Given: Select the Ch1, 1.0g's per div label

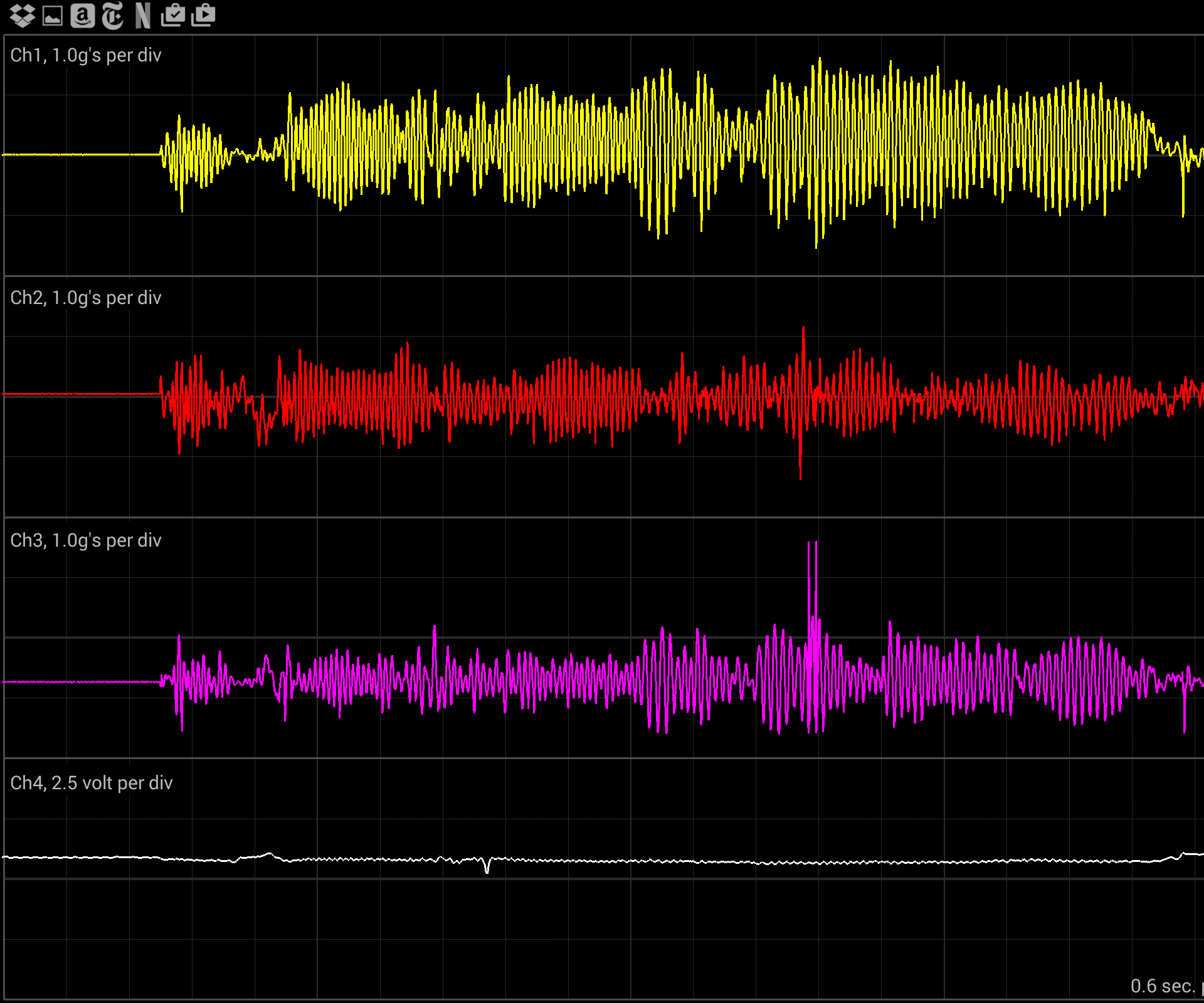Looking at the screenshot, I should 86,55.
